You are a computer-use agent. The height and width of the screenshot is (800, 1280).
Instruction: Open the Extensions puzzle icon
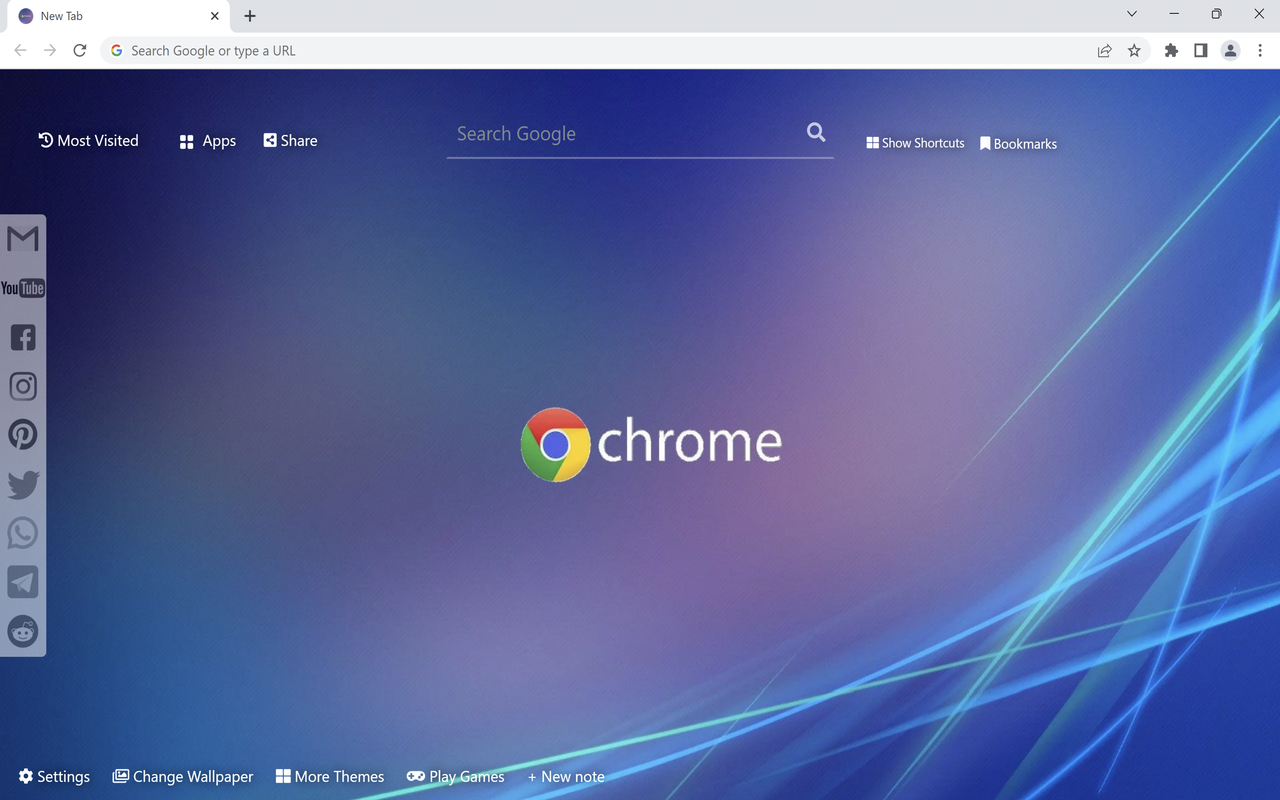1171,51
